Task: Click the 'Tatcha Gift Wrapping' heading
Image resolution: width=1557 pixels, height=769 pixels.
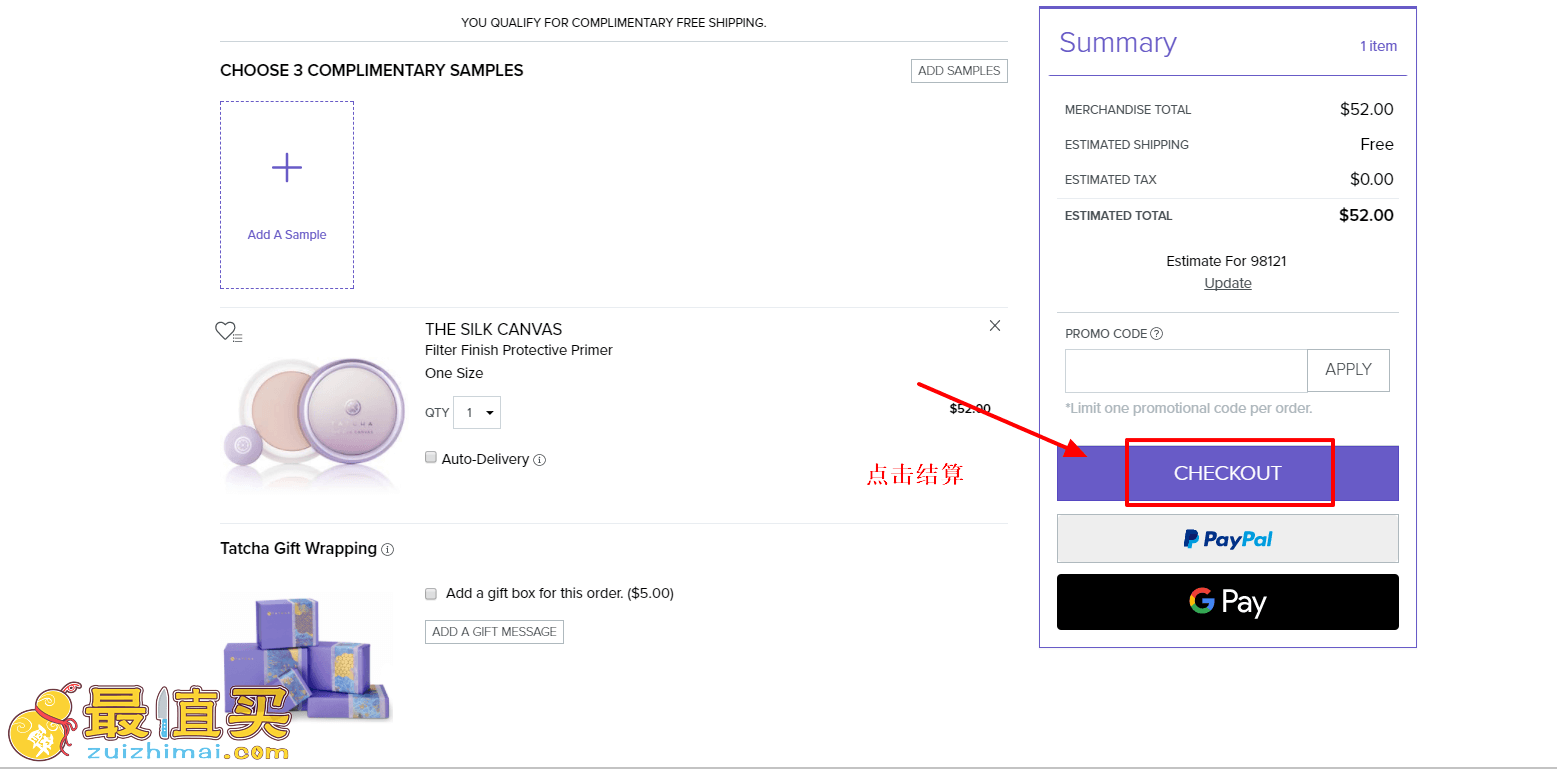Action: [x=299, y=548]
